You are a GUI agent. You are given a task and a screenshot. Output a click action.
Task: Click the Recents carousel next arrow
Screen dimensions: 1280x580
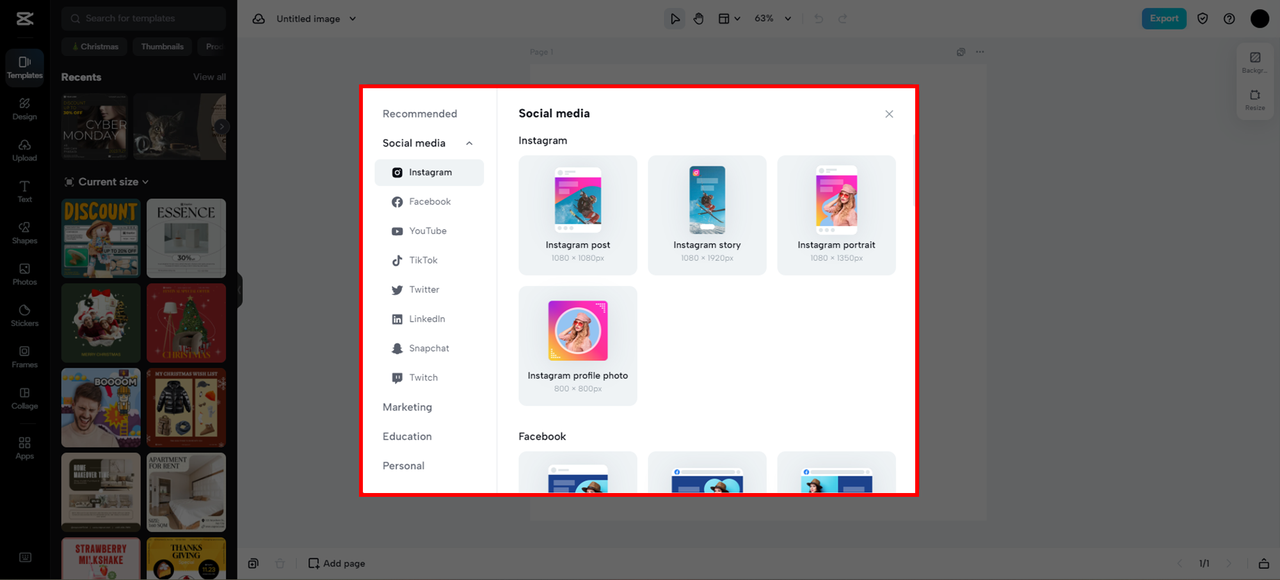(222, 127)
